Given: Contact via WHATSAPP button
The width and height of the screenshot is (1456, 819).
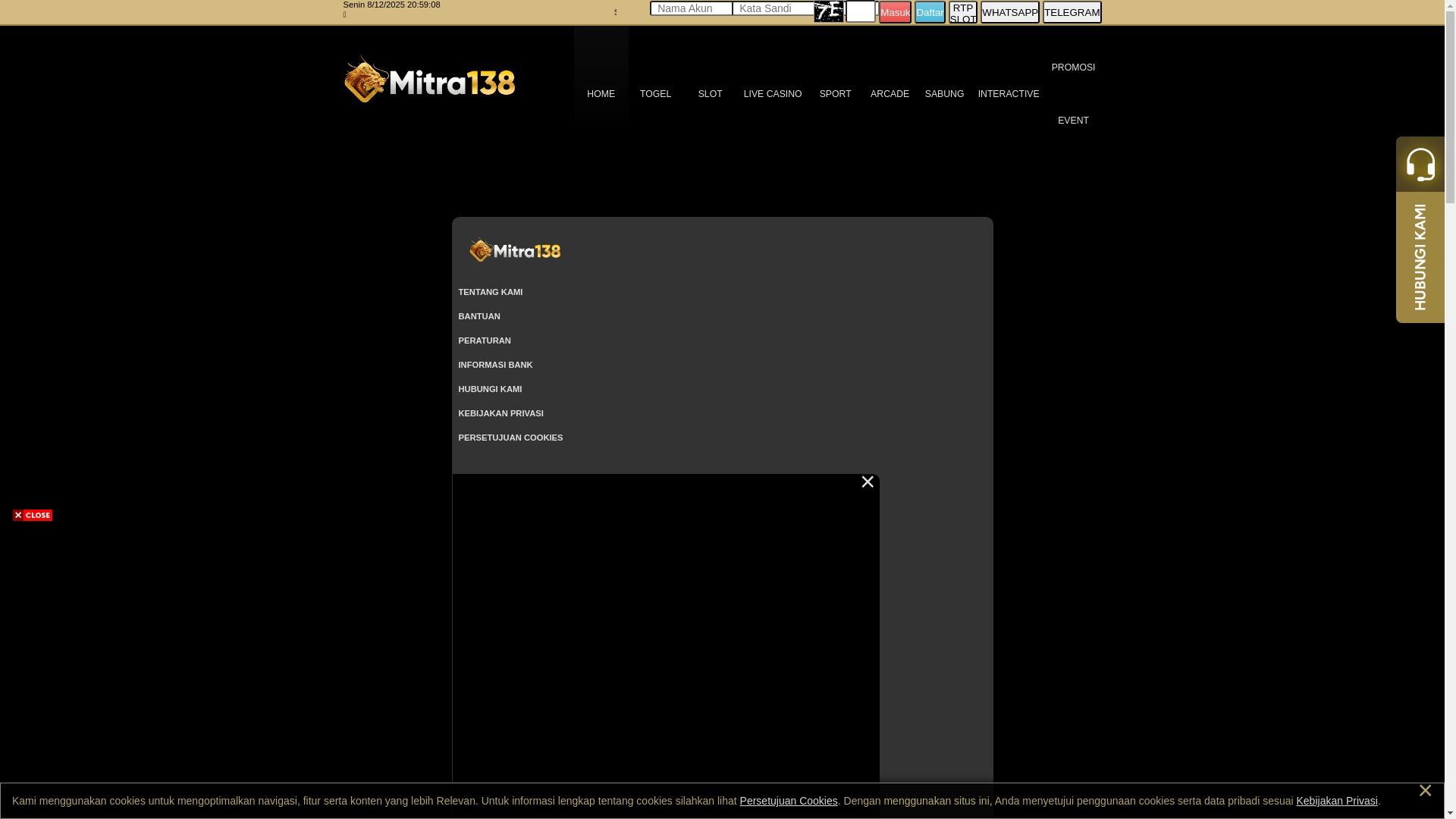Looking at the screenshot, I should tap(1010, 12).
